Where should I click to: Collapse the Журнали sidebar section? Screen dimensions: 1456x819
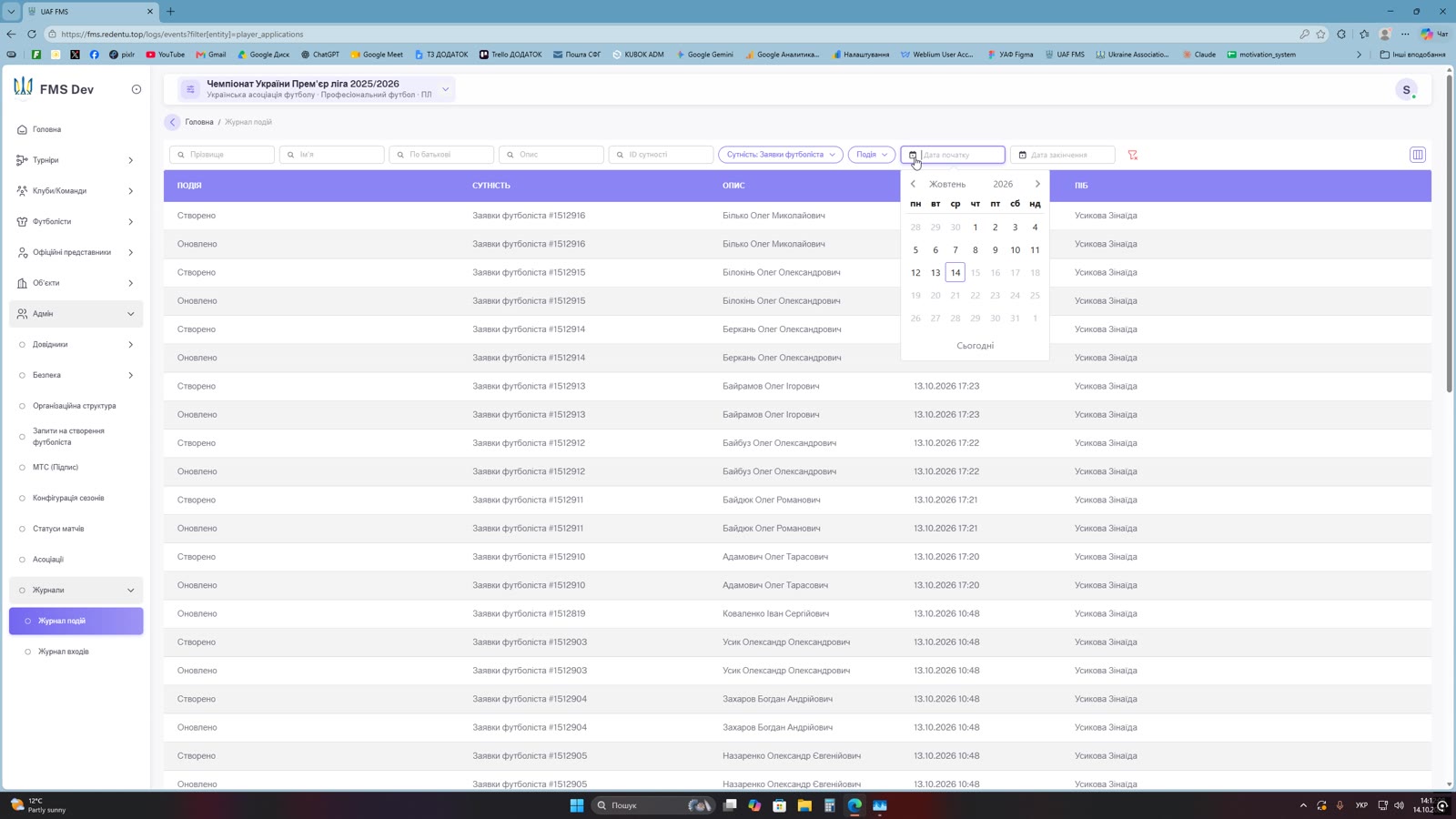[x=76, y=590]
